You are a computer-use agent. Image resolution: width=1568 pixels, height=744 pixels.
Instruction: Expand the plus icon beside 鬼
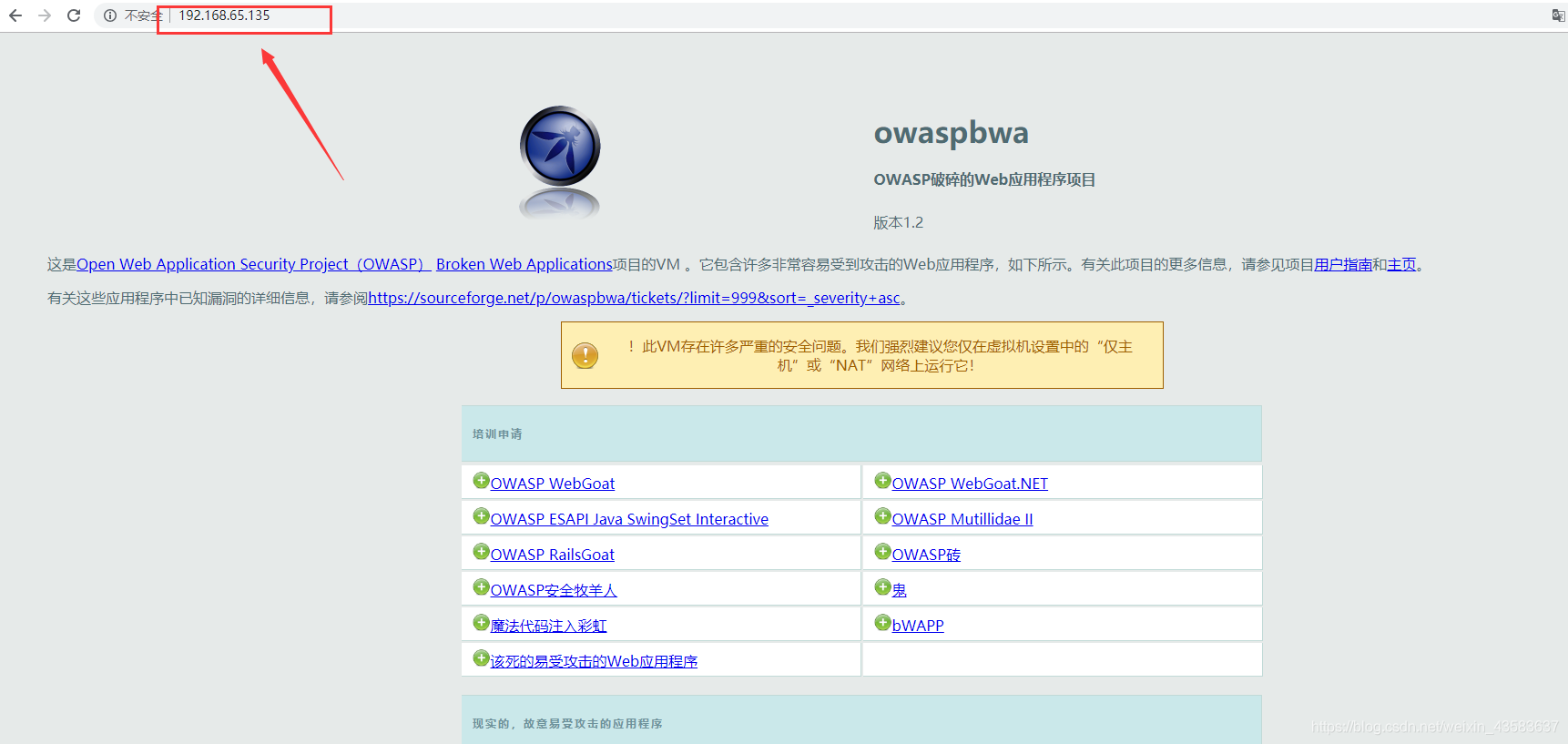(882, 587)
